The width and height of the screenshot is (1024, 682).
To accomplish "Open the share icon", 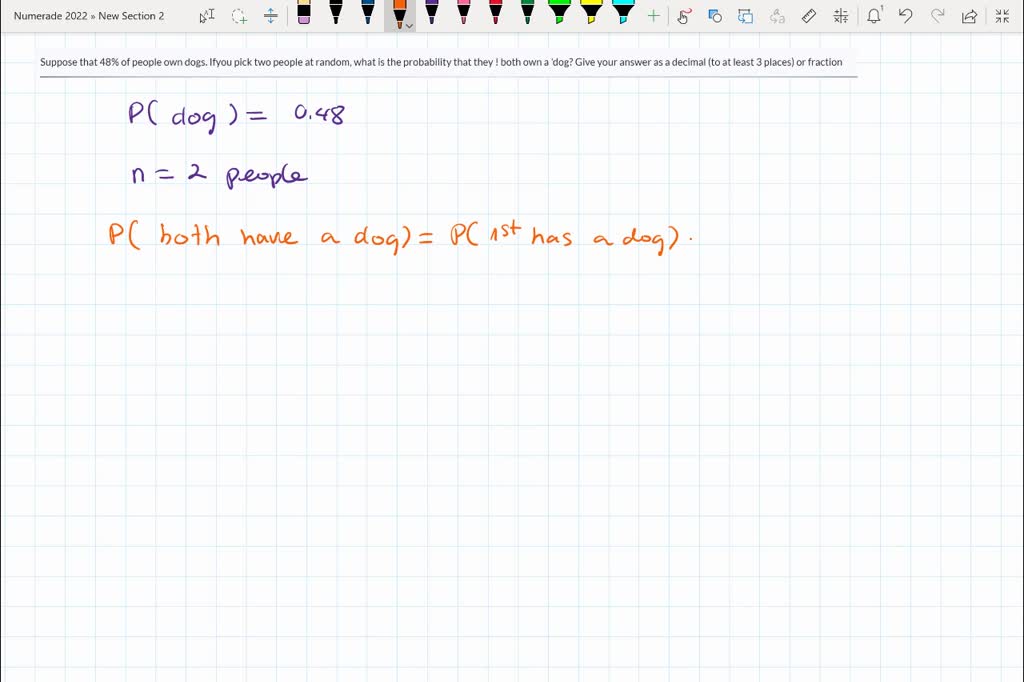I will 968,16.
